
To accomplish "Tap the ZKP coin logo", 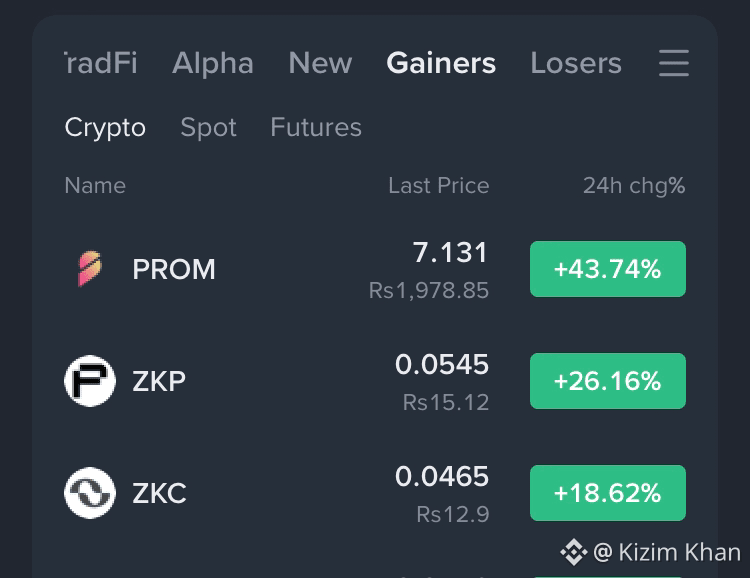I will point(90,381).
